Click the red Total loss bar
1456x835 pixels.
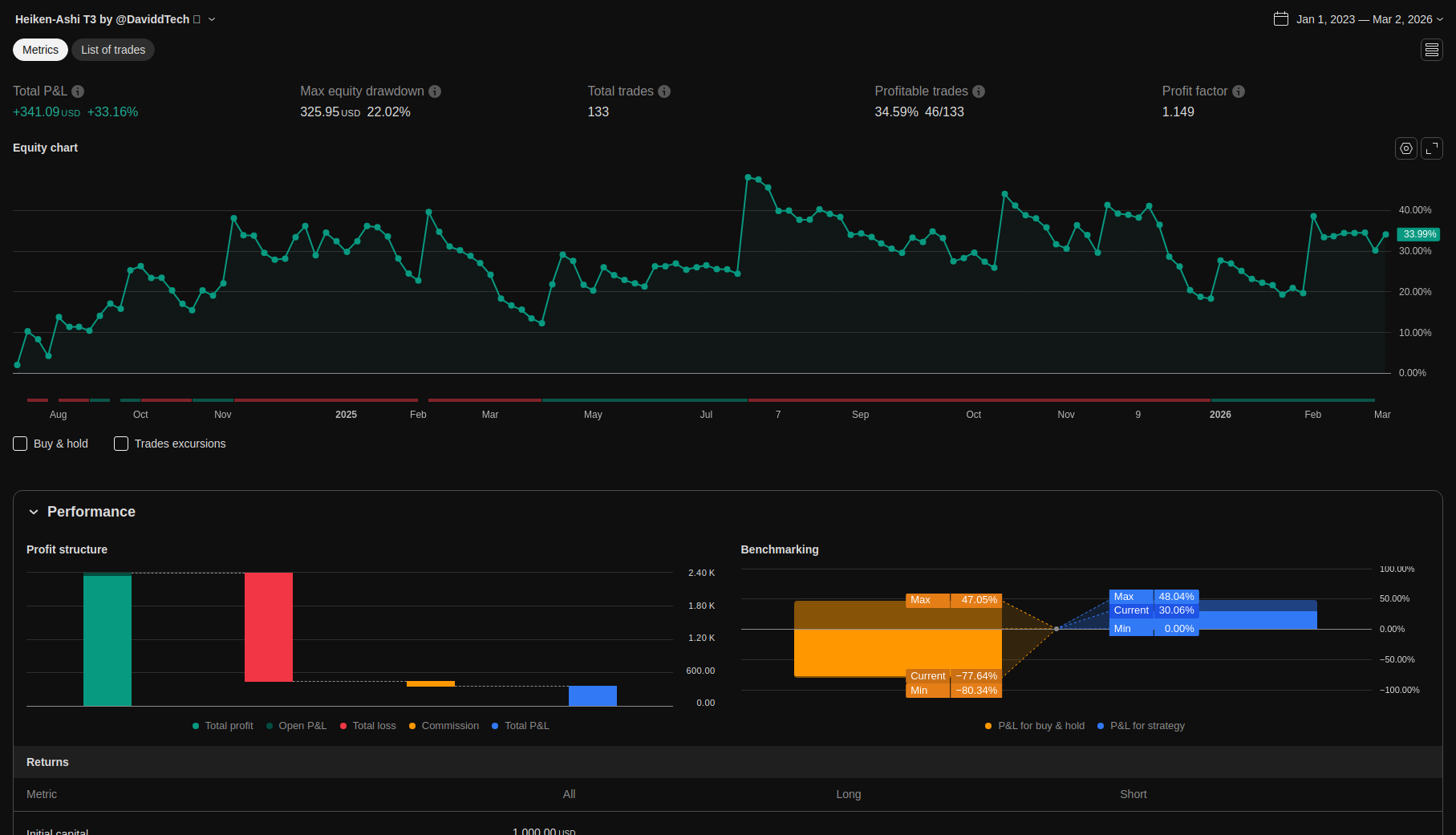269,626
